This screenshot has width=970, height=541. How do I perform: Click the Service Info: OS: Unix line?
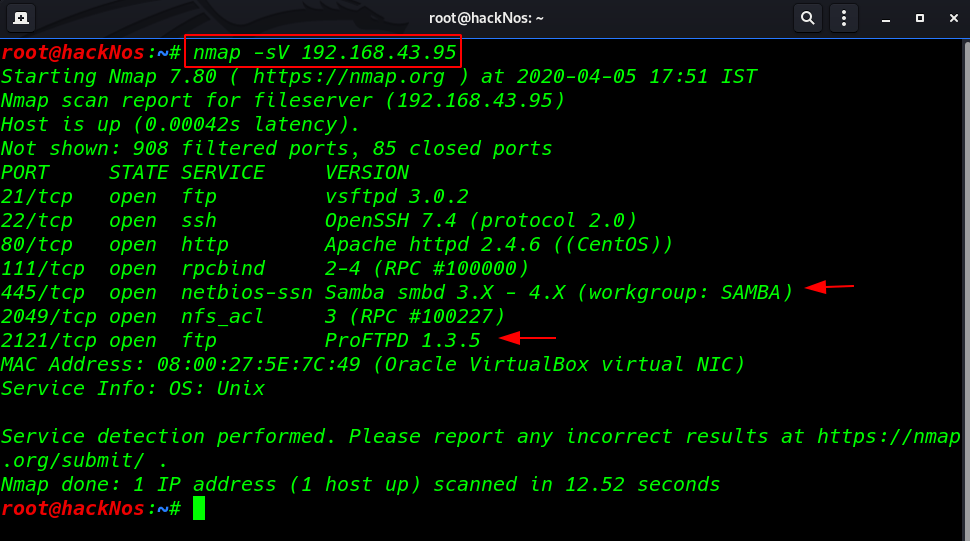[x=133, y=389]
